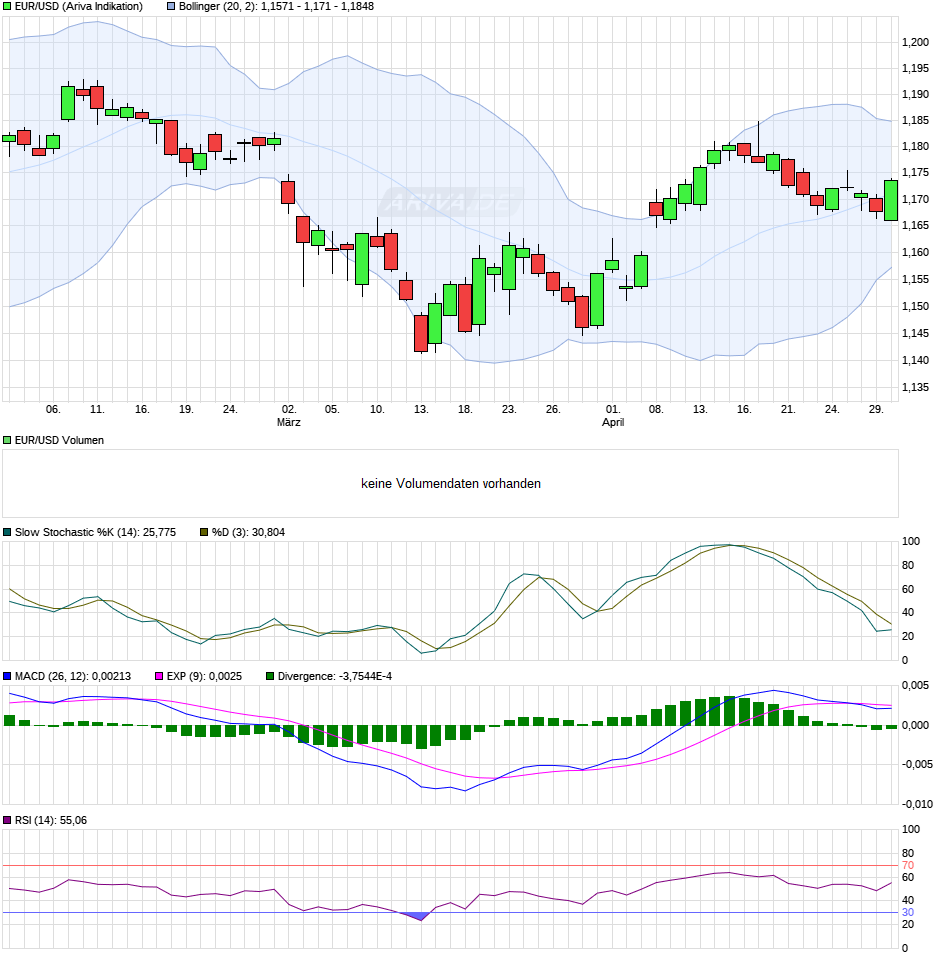This screenshot has height=958, width=940.
Task: Click the red 70 RSI threshold label
Action: (x=908, y=866)
